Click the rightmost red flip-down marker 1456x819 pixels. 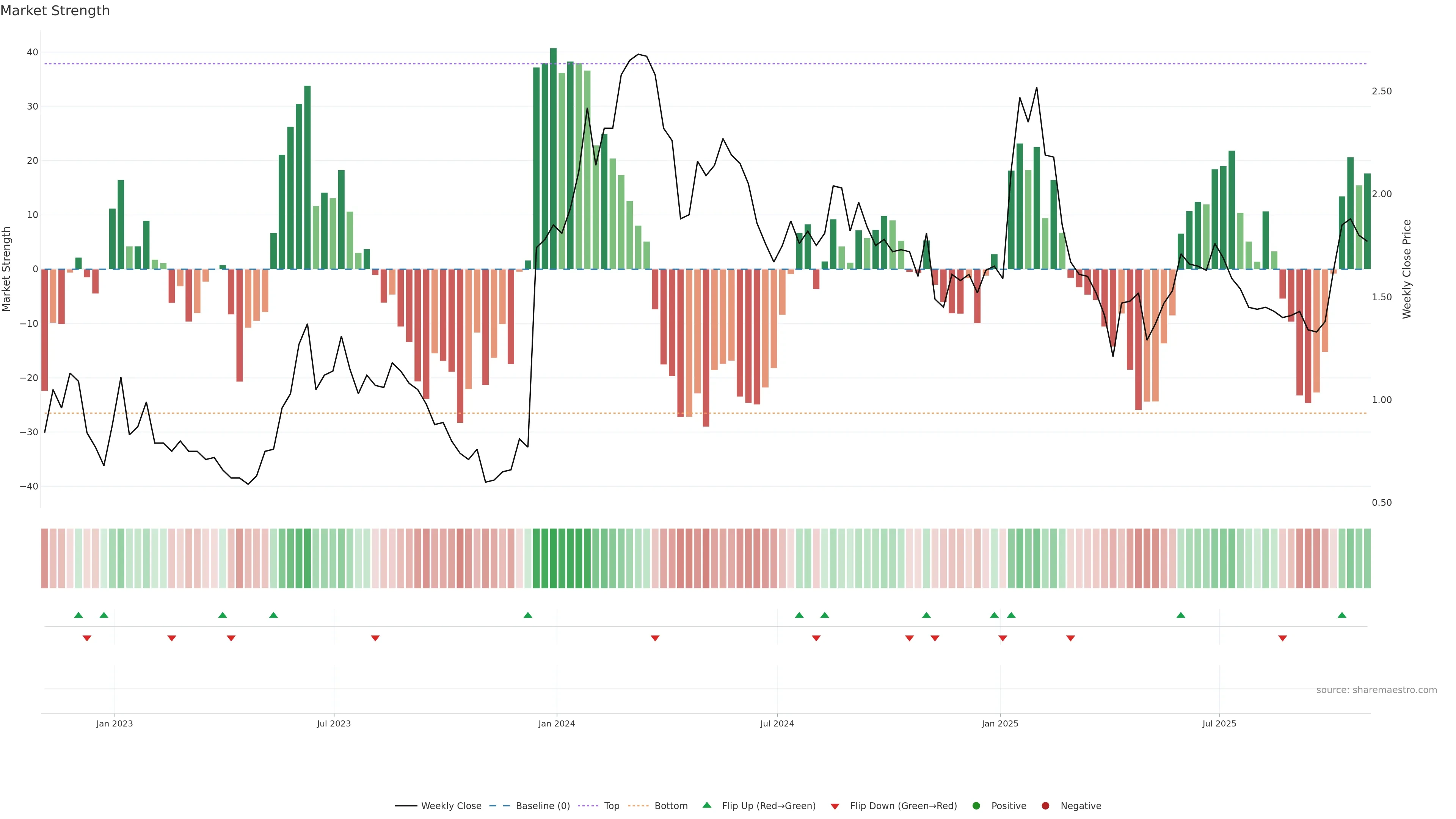coord(1282,638)
